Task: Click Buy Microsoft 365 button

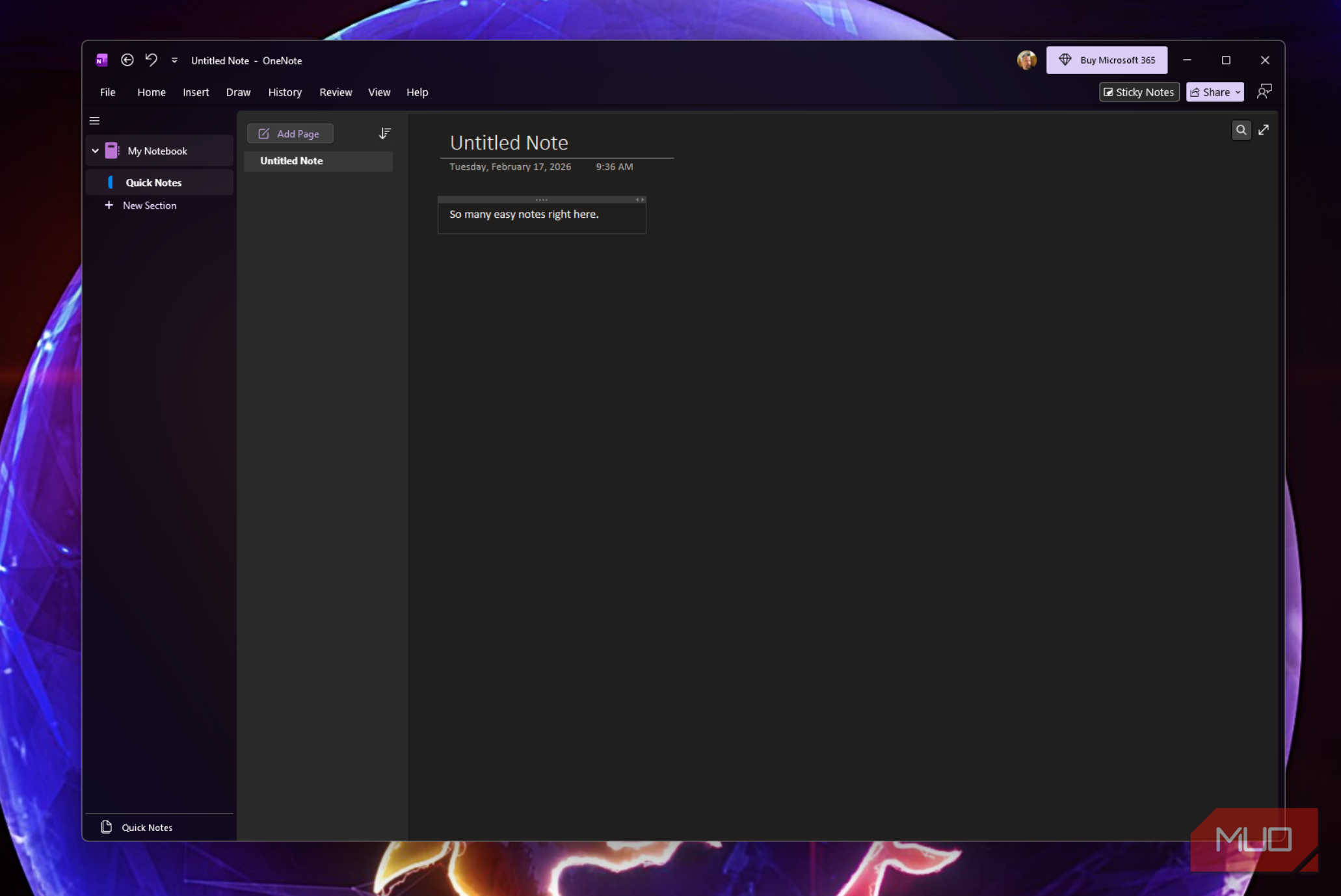Action: [x=1106, y=60]
